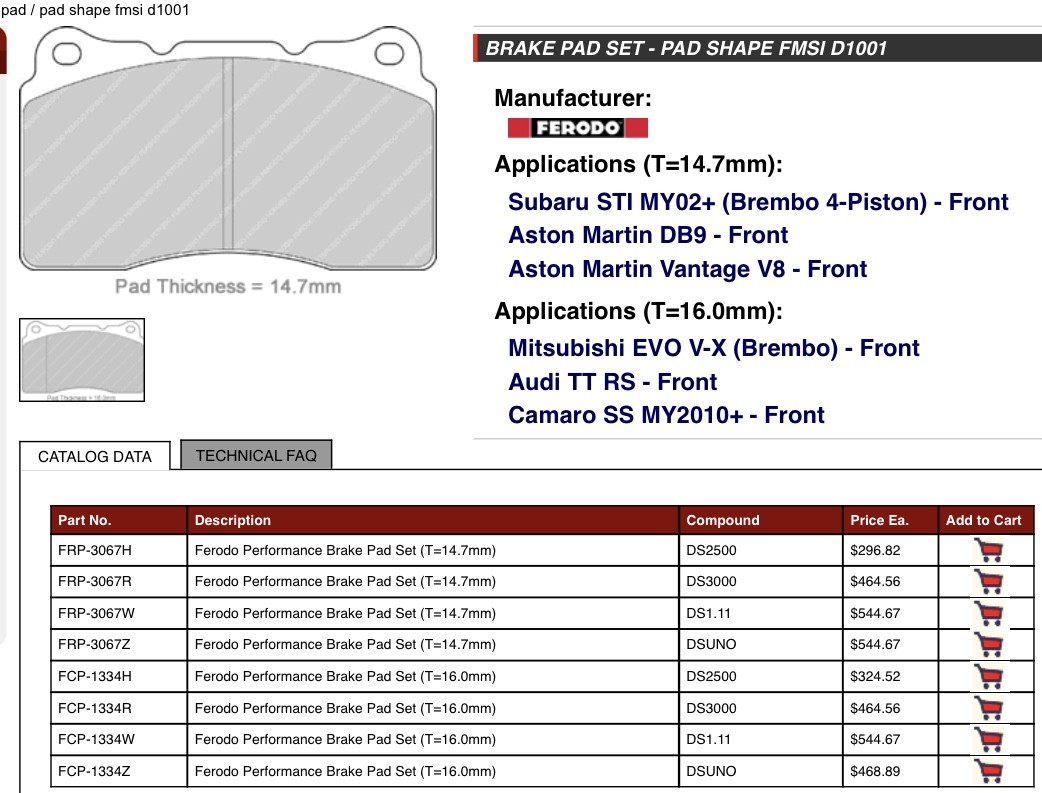Click DS2500 compound in FCP-1334H row
The image size is (1042, 793).
(760, 677)
